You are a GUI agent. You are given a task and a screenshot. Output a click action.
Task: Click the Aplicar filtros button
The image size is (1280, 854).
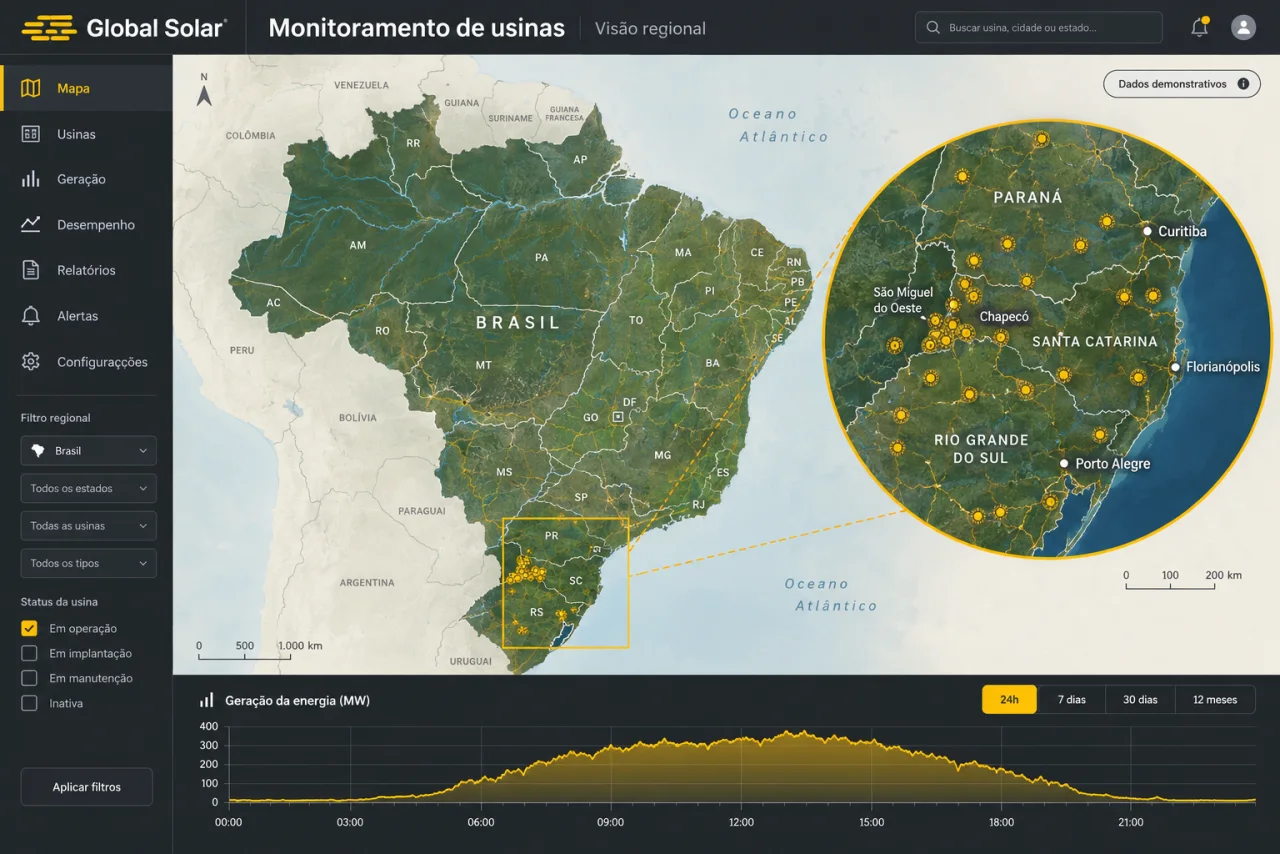pos(87,787)
